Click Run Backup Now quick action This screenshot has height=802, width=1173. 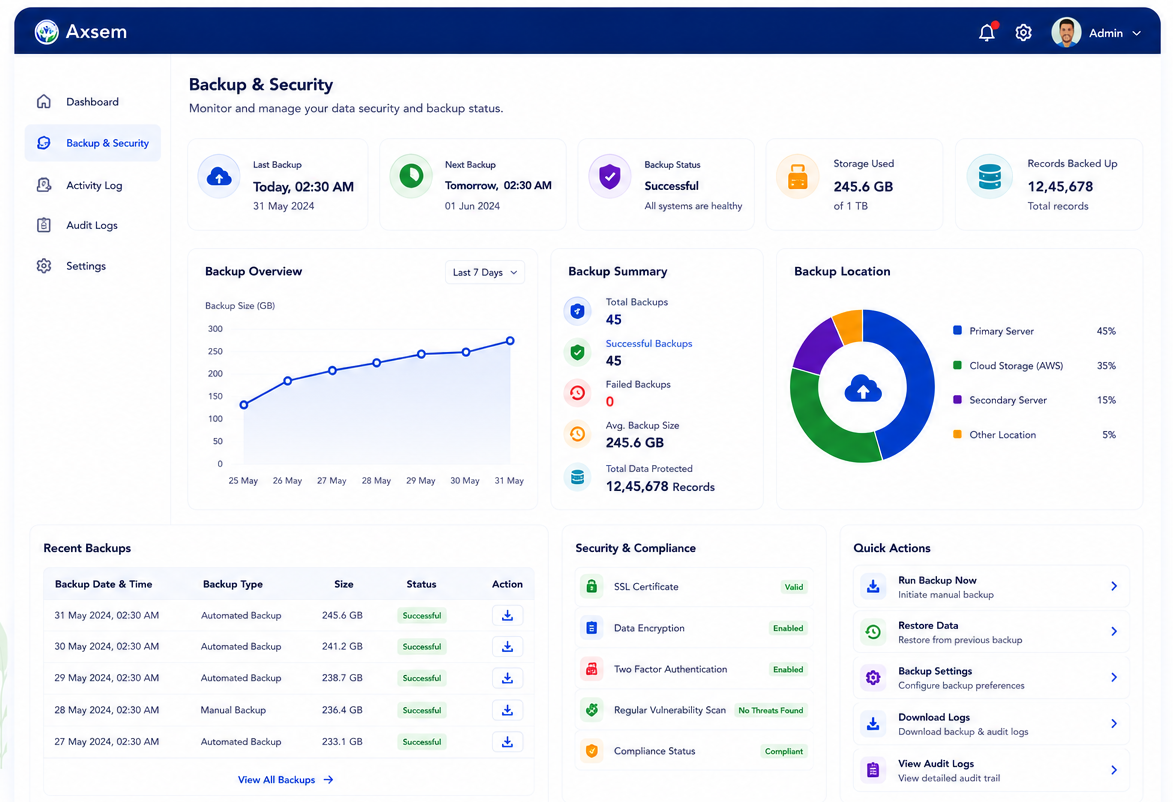click(x=990, y=587)
